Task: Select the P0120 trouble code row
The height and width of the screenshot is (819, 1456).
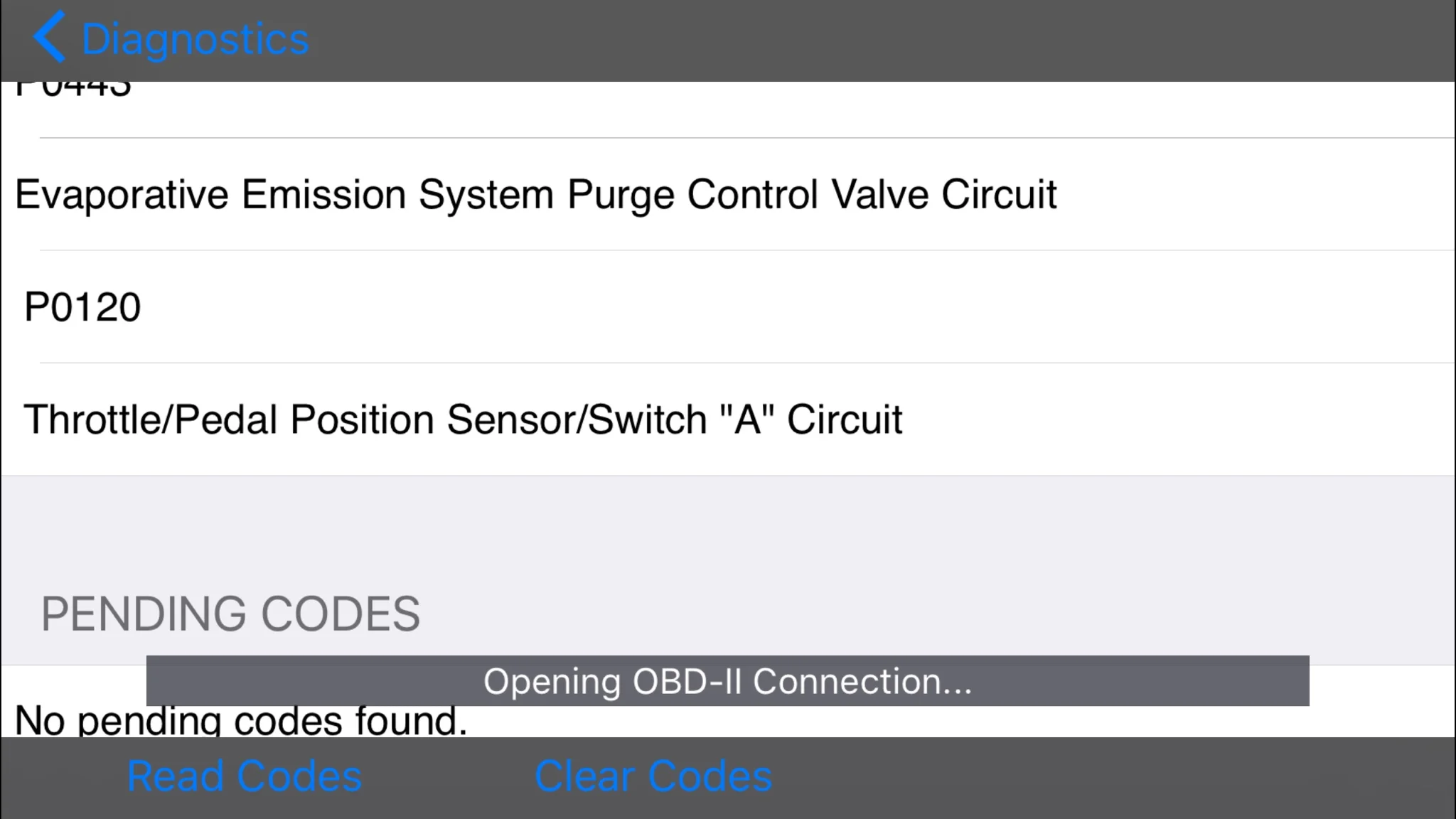Action: (x=728, y=307)
